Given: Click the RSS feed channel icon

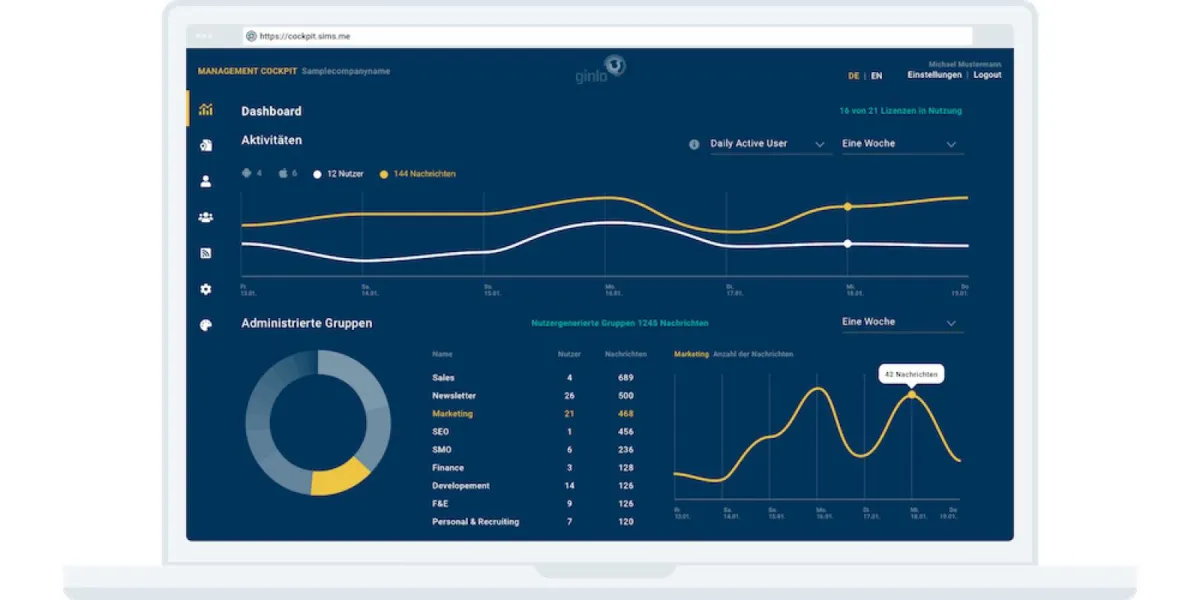Looking at the screenshot, I should point(205,253).
